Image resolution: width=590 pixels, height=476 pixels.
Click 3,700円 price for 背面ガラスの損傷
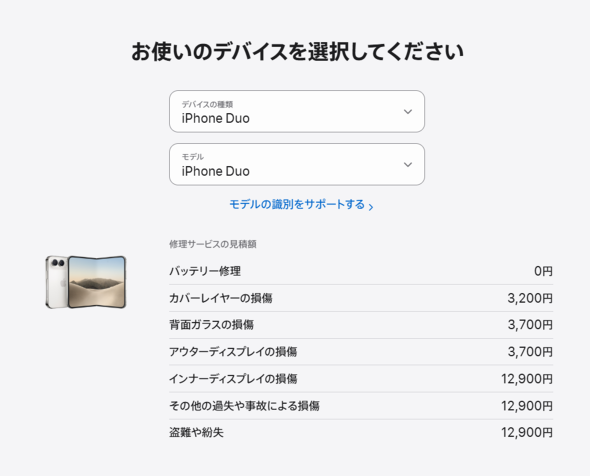tap(530, 324)
